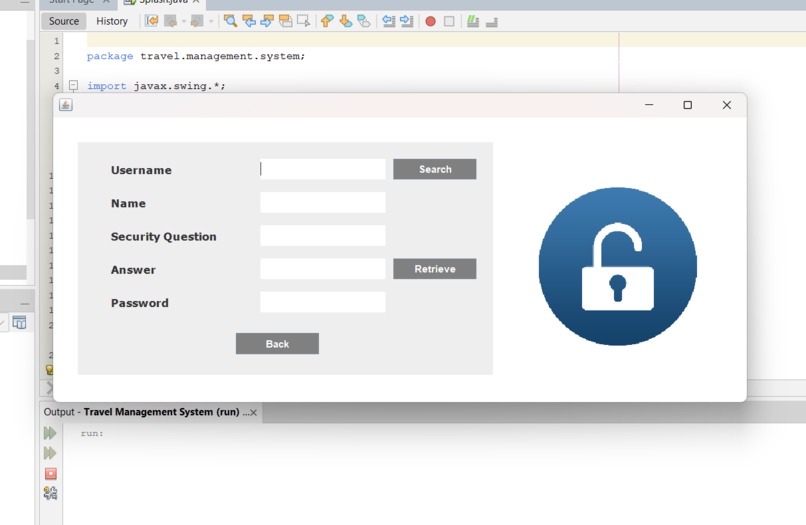Click the Retrieve button
Image resolution: width=806 pixels, height=525 pixels.
435,269
